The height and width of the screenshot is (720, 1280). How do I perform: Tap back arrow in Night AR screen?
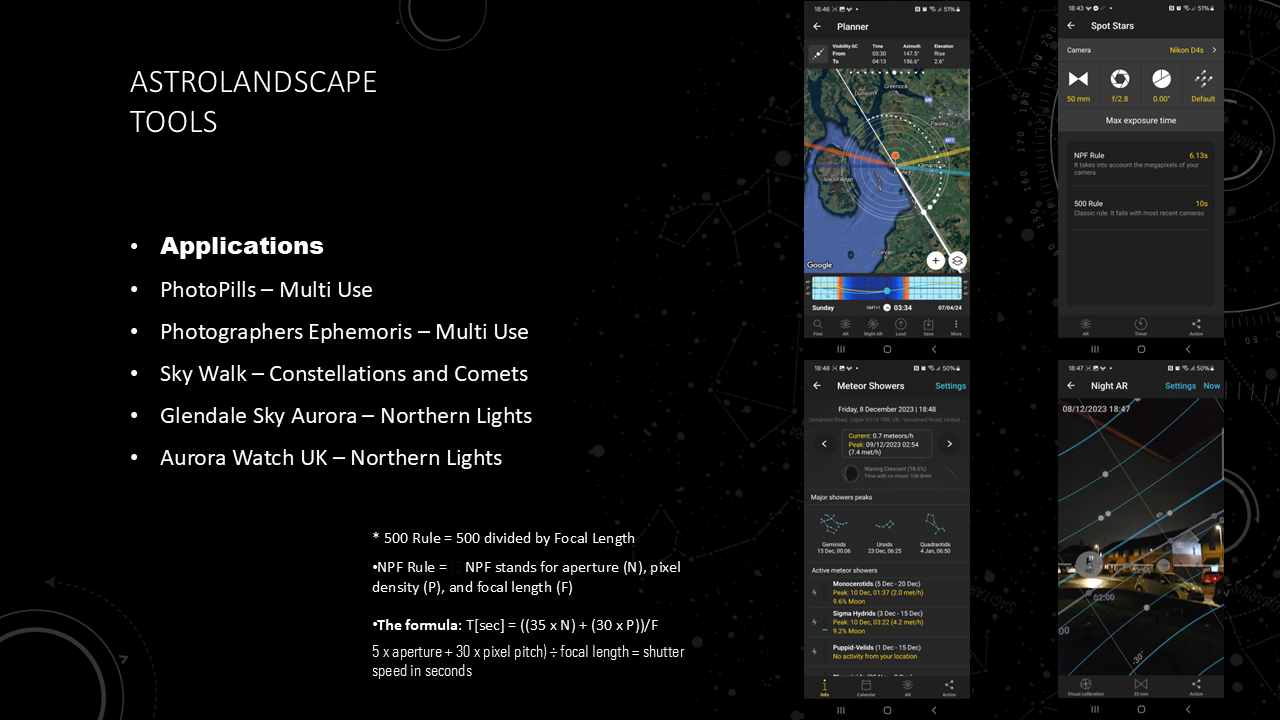[1071, 386]
